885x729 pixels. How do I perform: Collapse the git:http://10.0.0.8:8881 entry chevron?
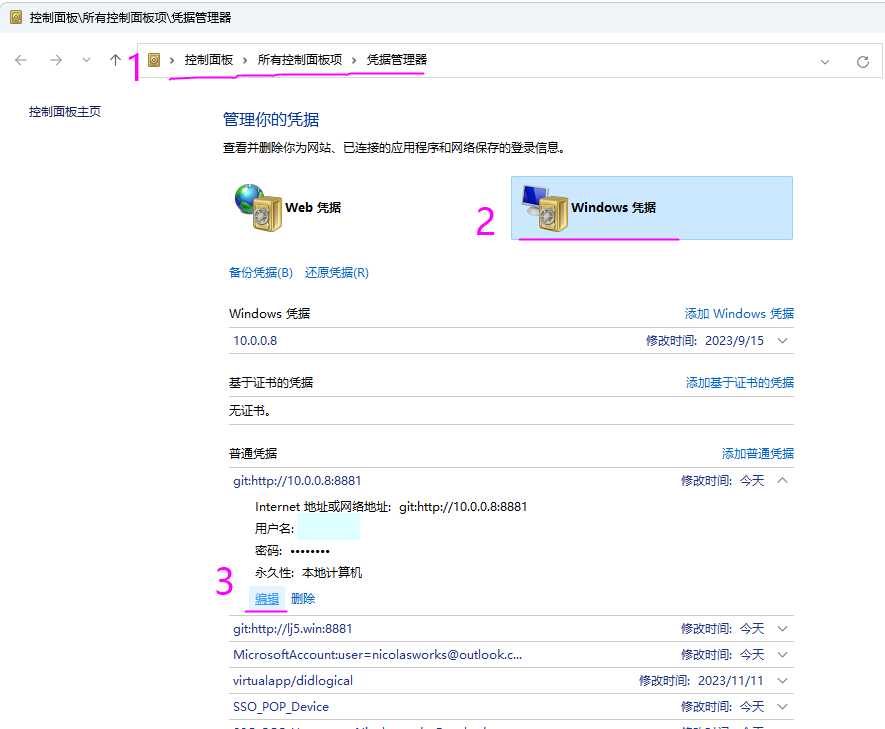pyautogui.click(x=782, y=480)
